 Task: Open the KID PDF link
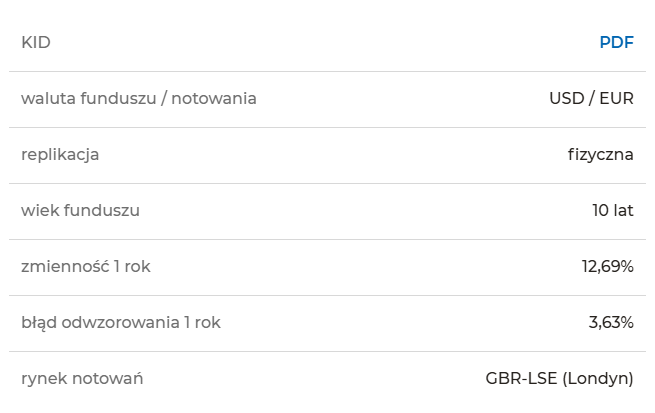click(617, 42)
